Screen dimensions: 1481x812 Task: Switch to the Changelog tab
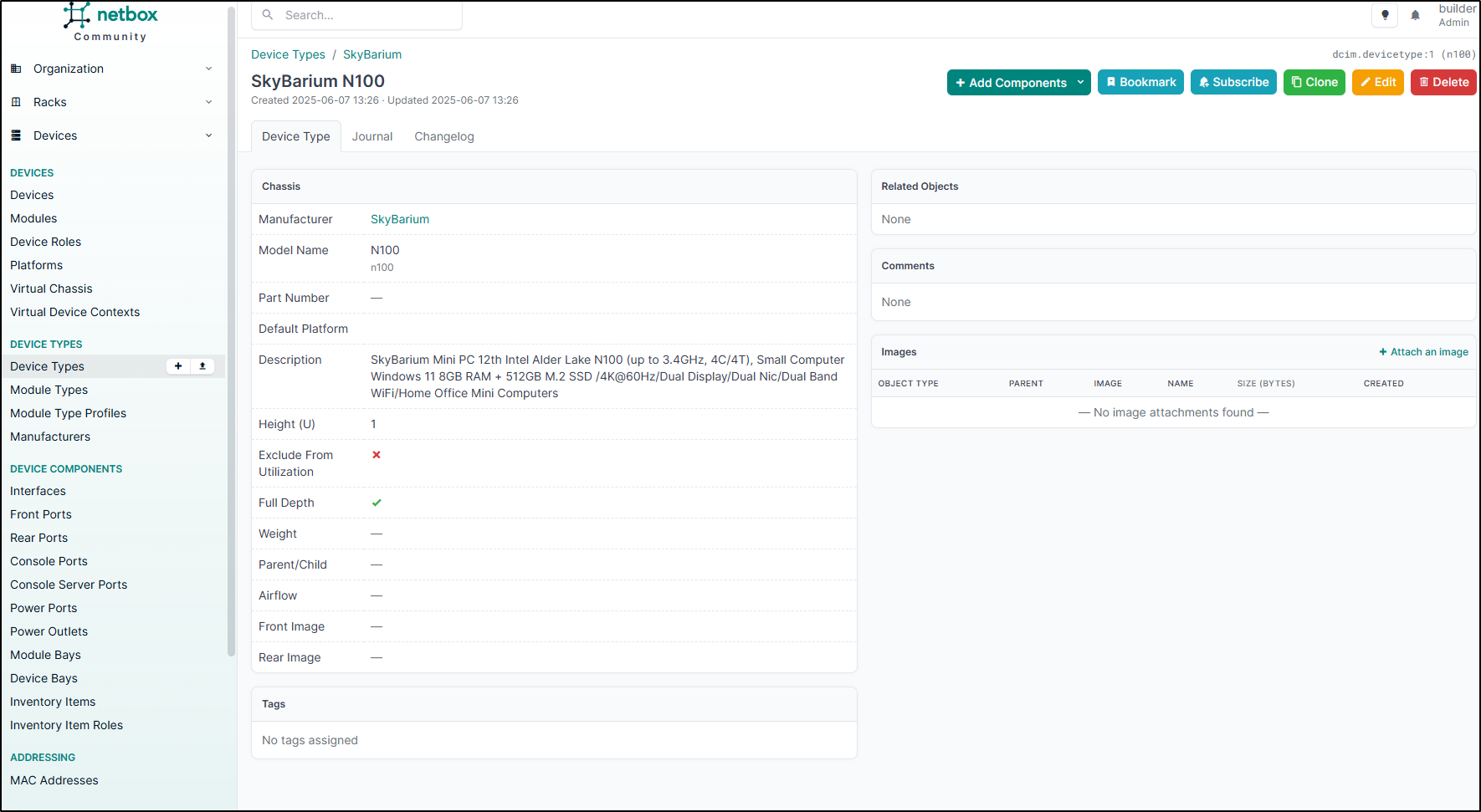(x=444, y=136)
